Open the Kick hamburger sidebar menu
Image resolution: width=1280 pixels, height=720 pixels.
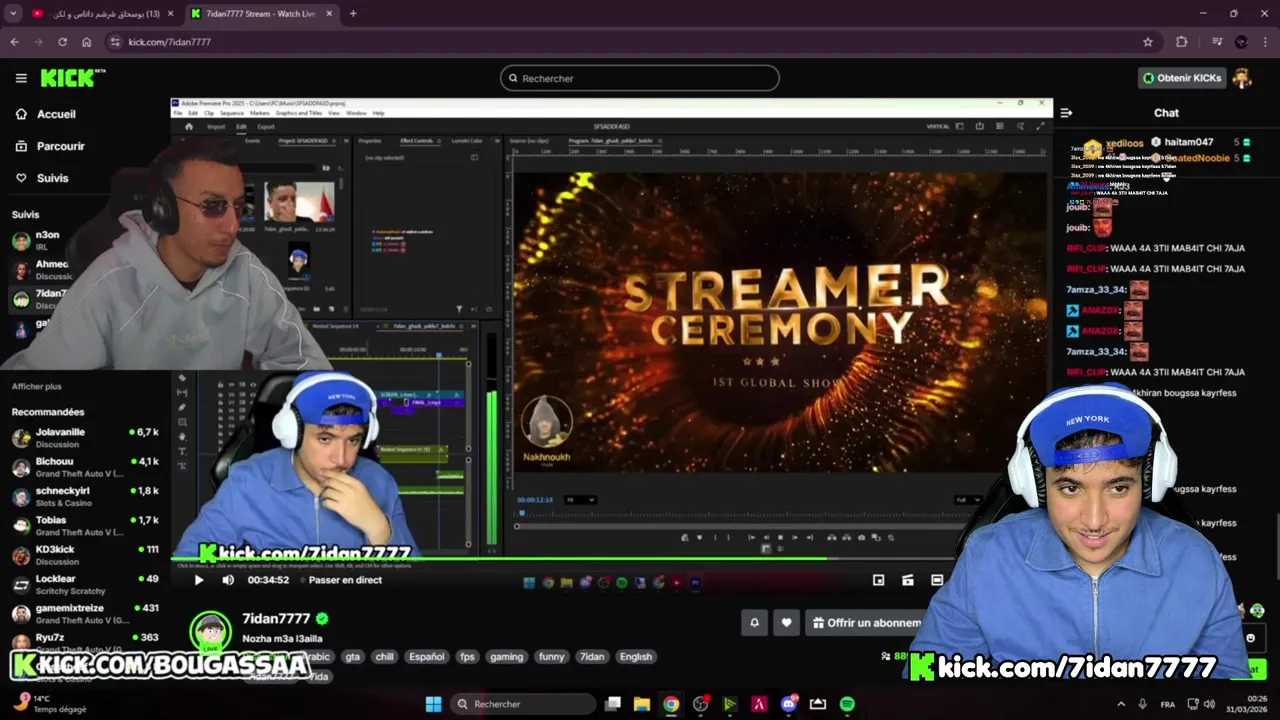(x=21, y=78)
